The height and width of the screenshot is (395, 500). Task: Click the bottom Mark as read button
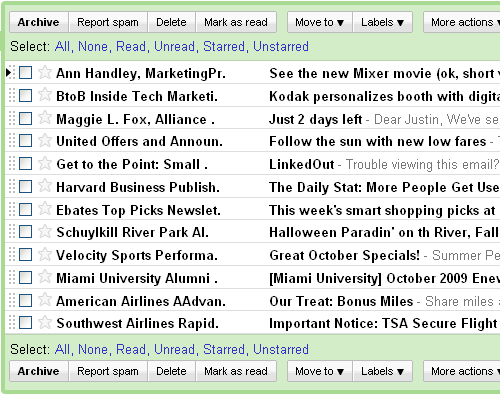pos(236,371)
